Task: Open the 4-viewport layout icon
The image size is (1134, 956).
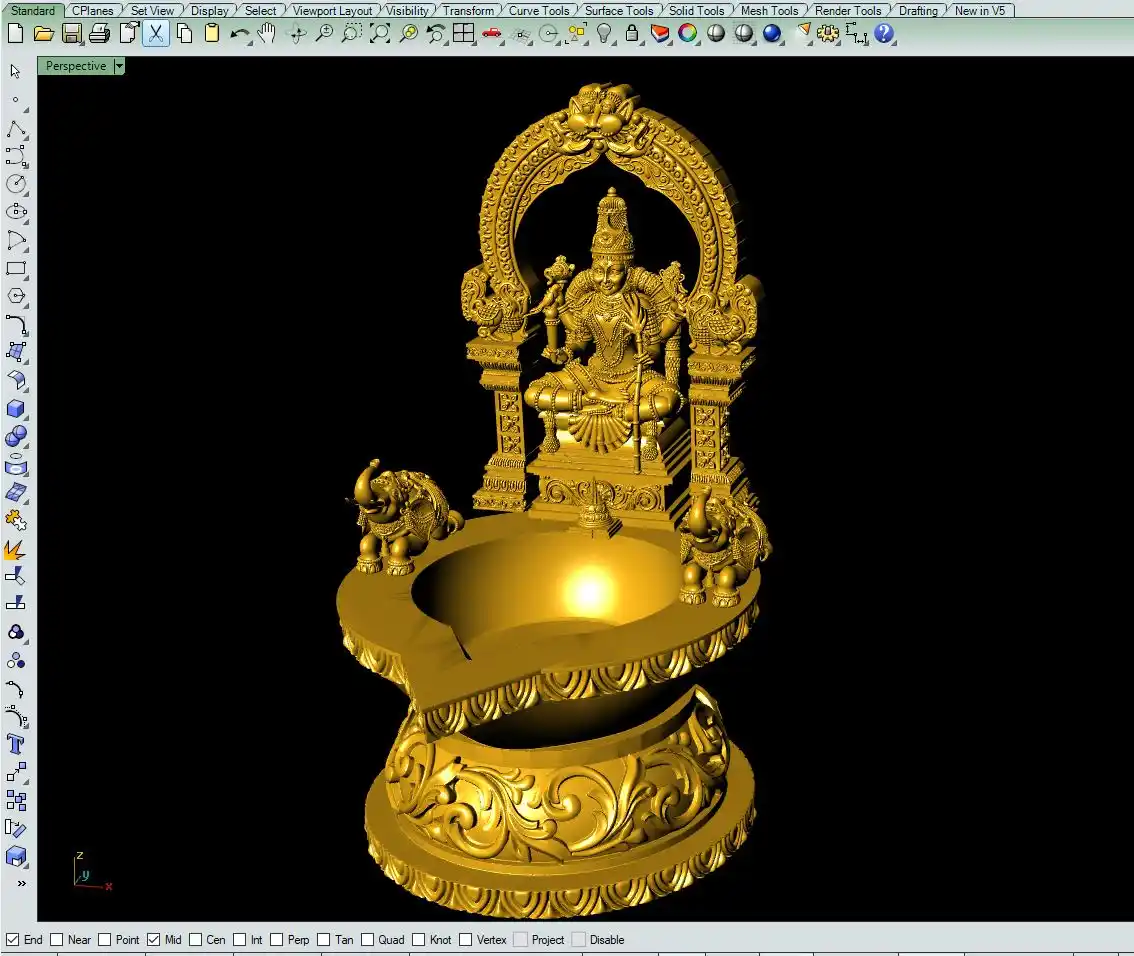Action: tap(463, 33)
